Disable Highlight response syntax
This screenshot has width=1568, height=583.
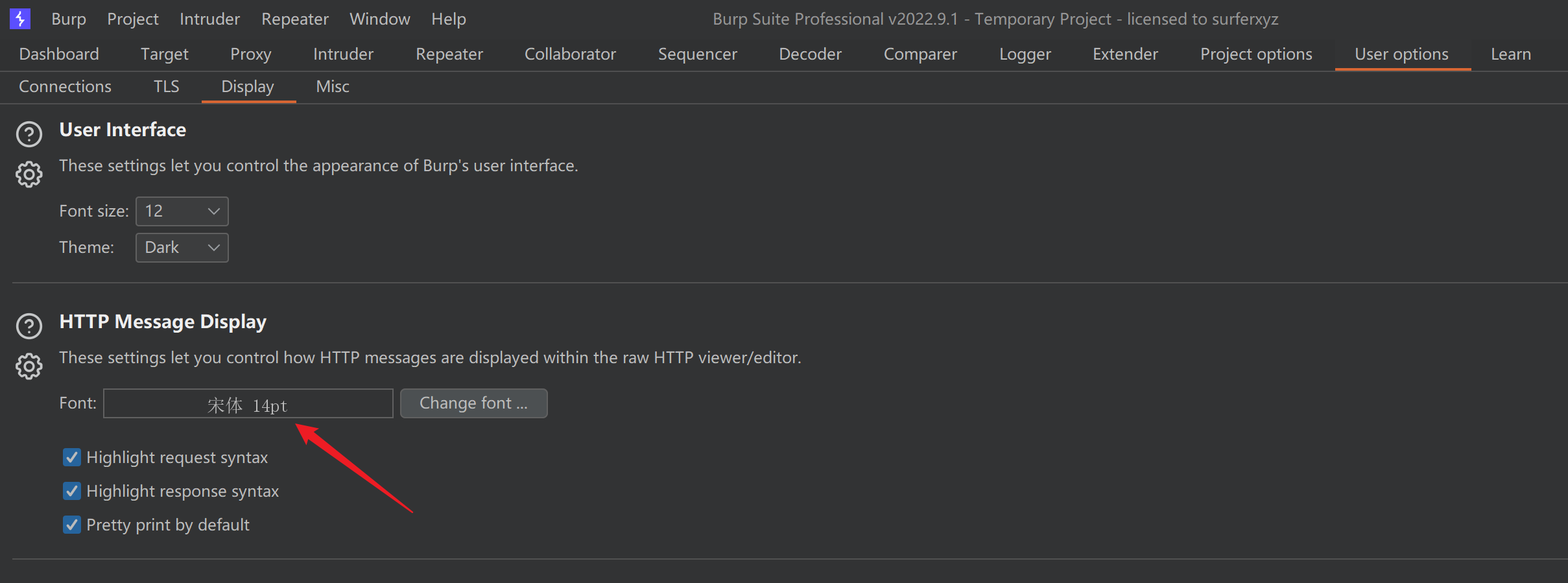(x=72, y=491)
